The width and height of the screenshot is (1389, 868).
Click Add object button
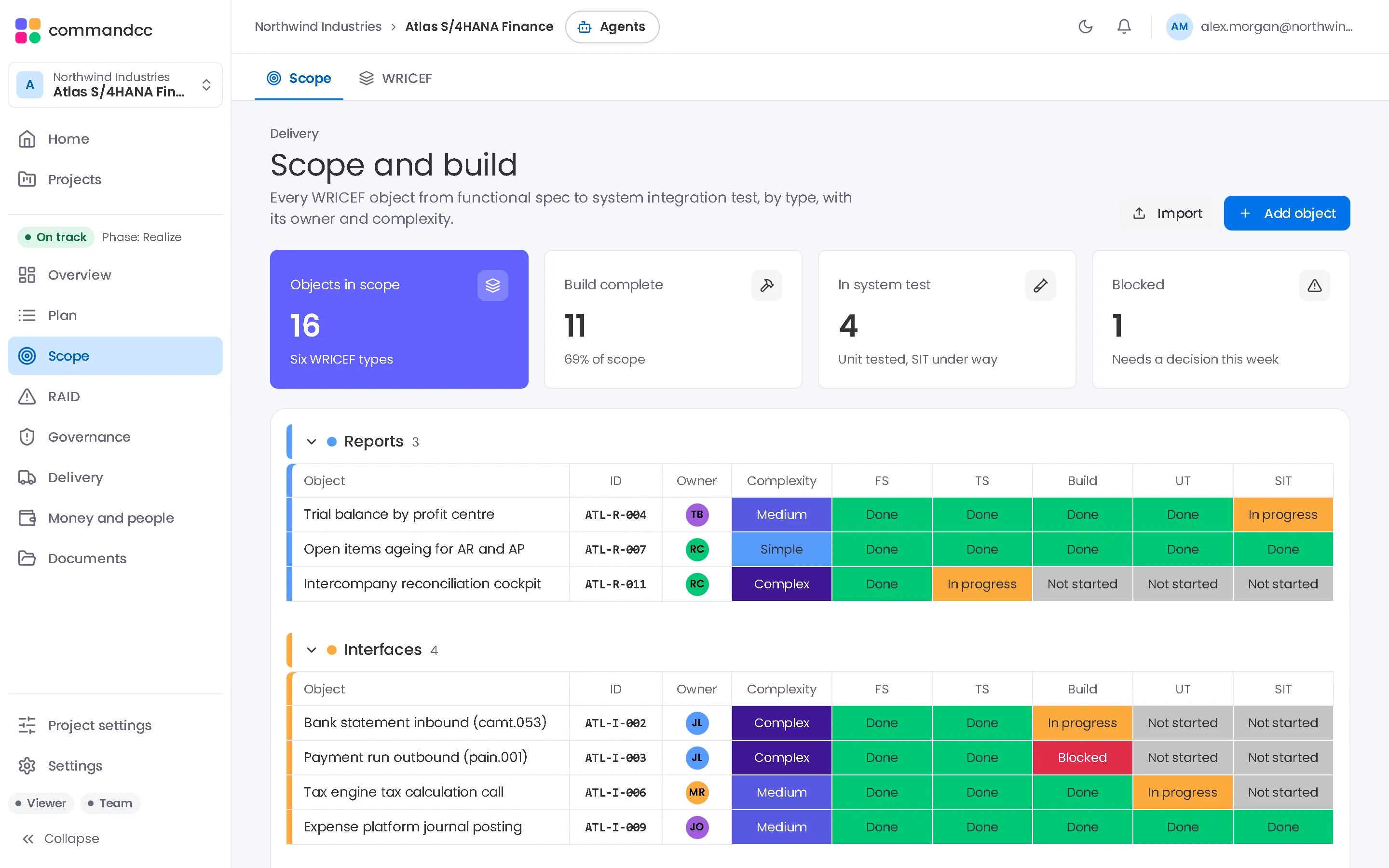tap(1287, 213)
